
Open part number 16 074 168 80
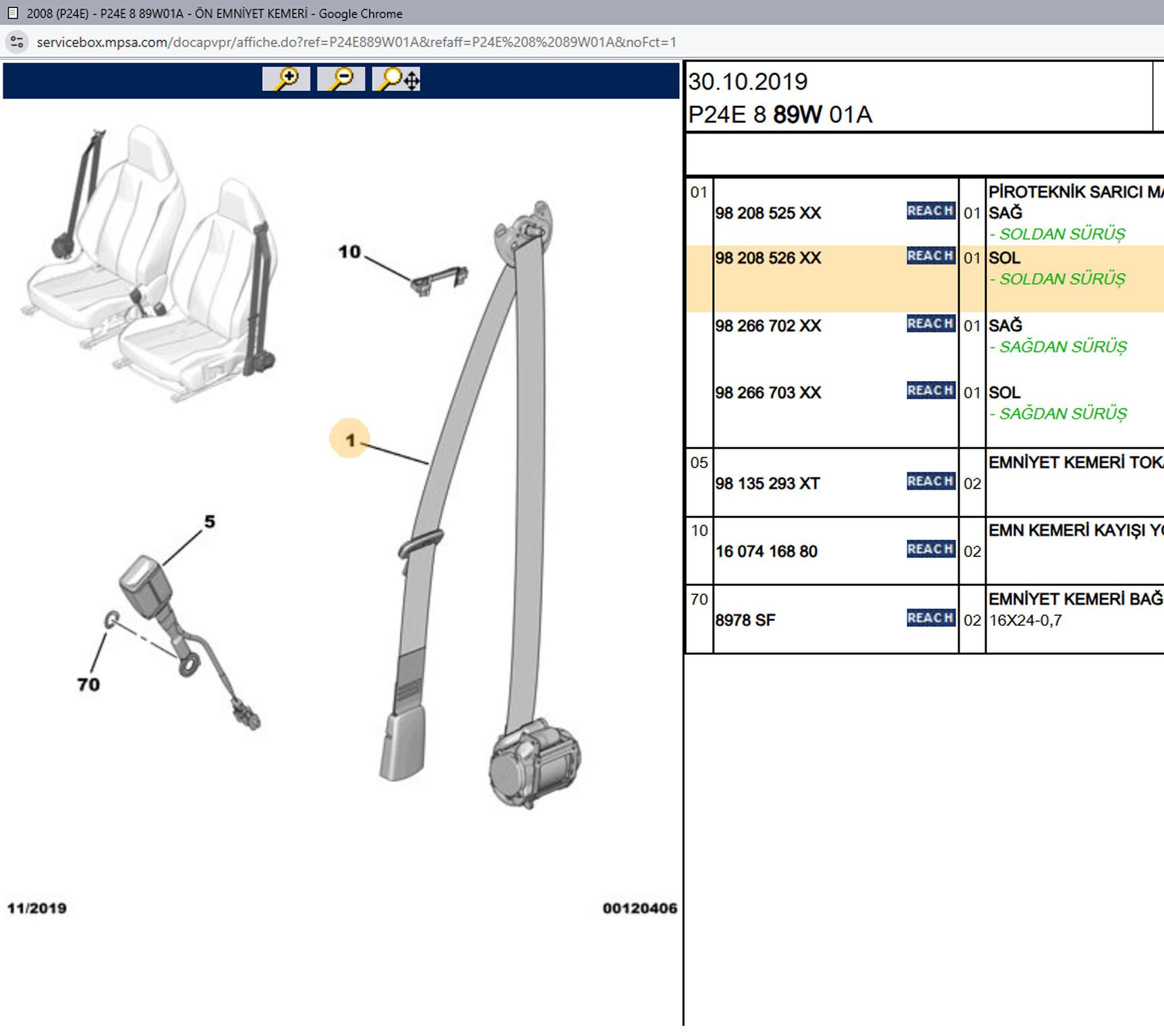(766, 552)
